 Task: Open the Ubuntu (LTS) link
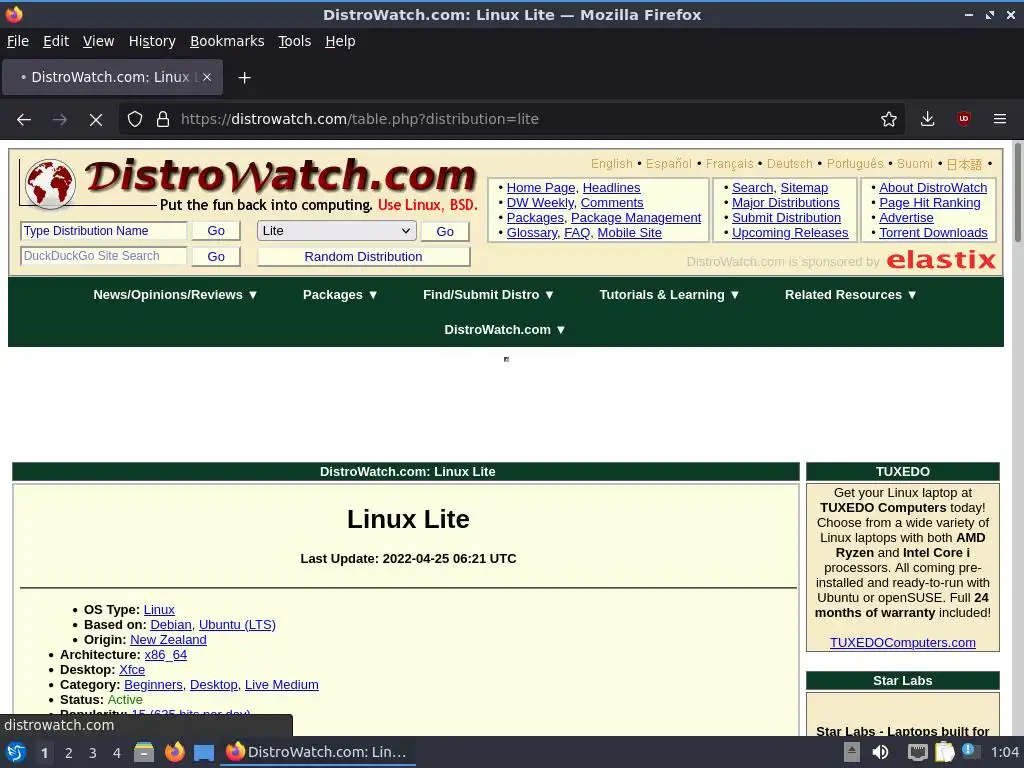tap(237, 625)
